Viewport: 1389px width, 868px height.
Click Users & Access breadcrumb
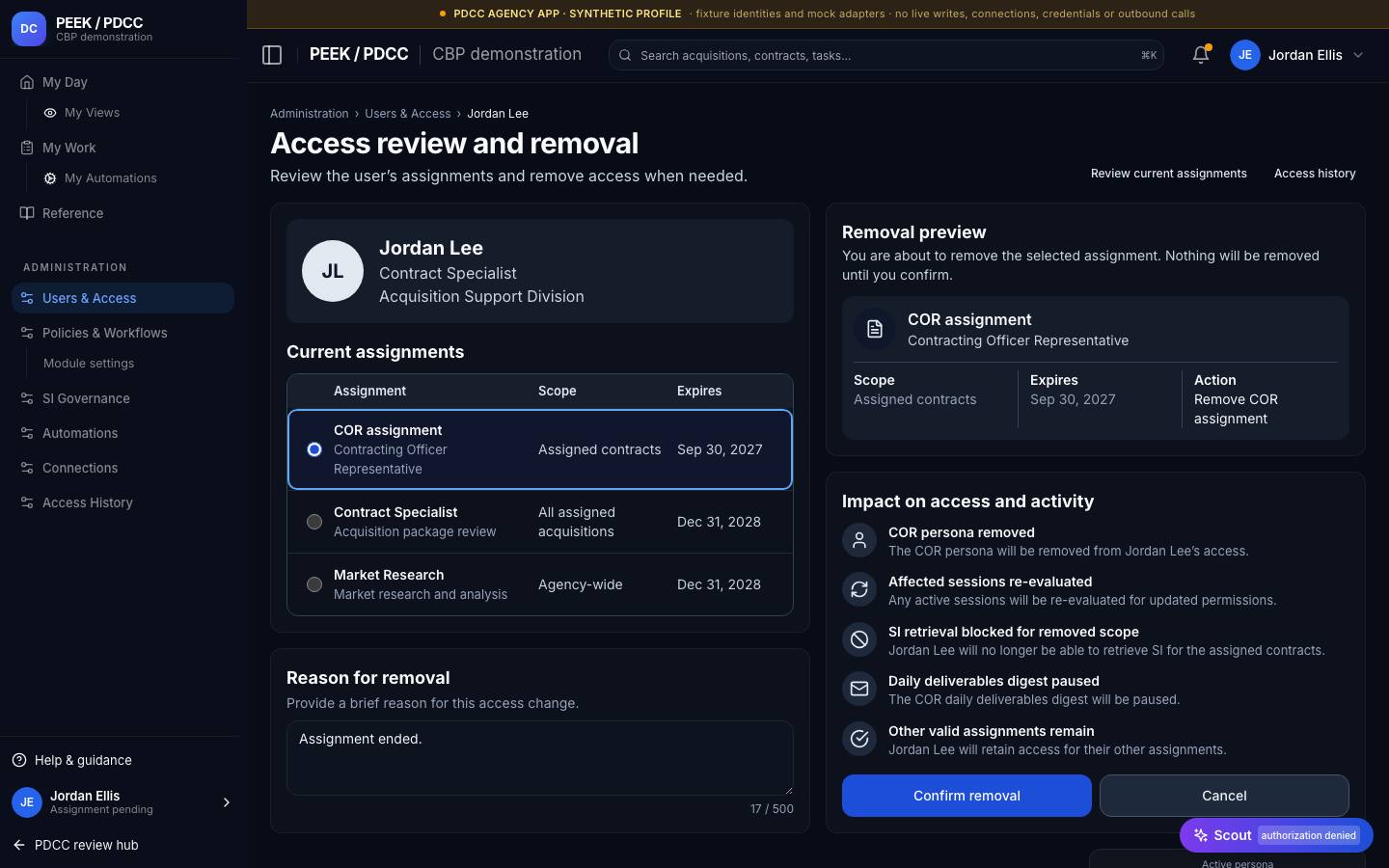tap(407, 114)
